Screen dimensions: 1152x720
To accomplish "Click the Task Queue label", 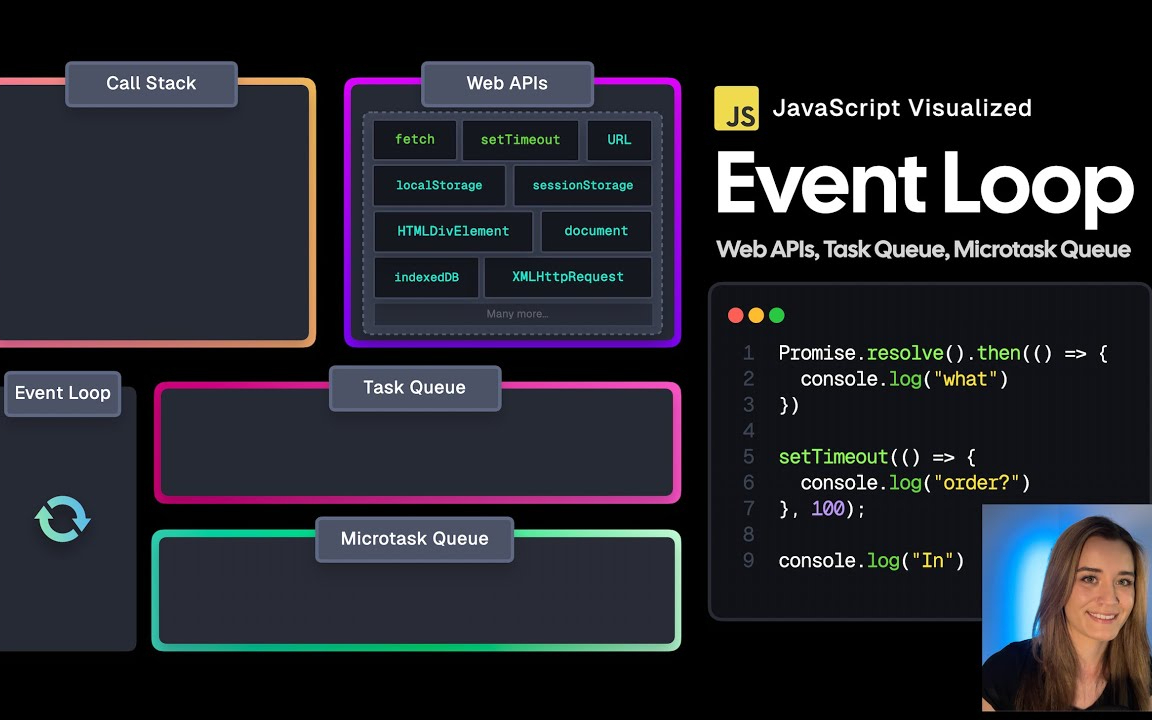I will (414, 388).
